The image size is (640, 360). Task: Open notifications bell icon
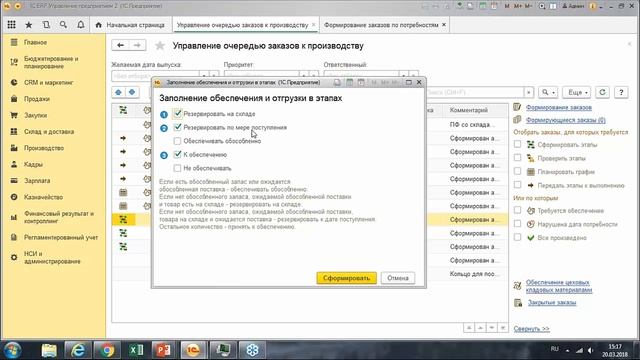tap(81, 25)
